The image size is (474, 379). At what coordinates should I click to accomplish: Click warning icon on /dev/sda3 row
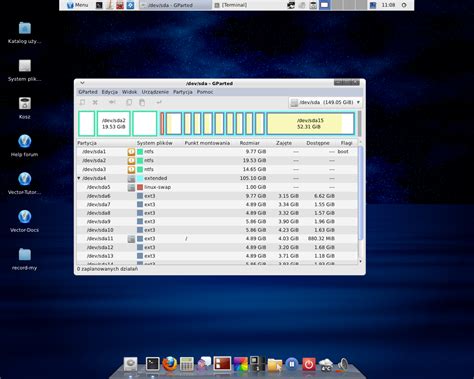pos(131,169)
